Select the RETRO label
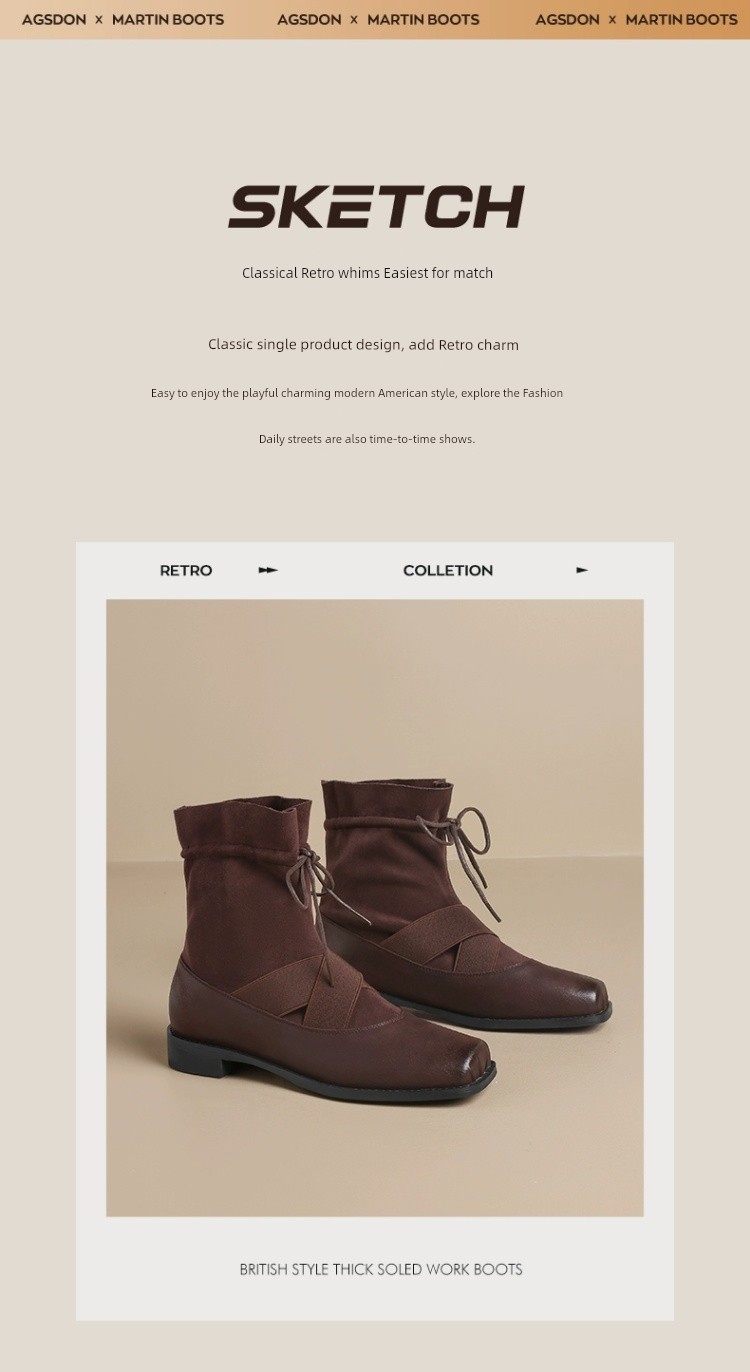The height and width of the screenshot is (1372, 750). [x=186, y=570]
